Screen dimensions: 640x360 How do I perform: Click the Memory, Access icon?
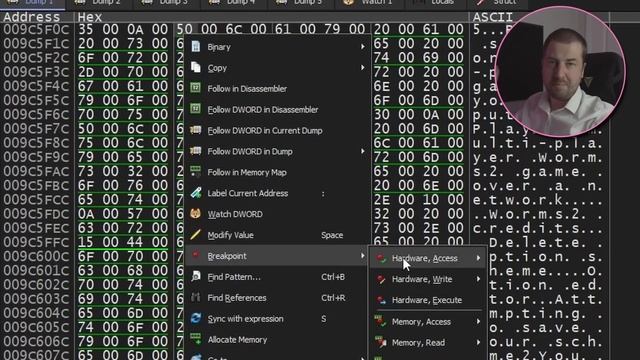[381, 322]
